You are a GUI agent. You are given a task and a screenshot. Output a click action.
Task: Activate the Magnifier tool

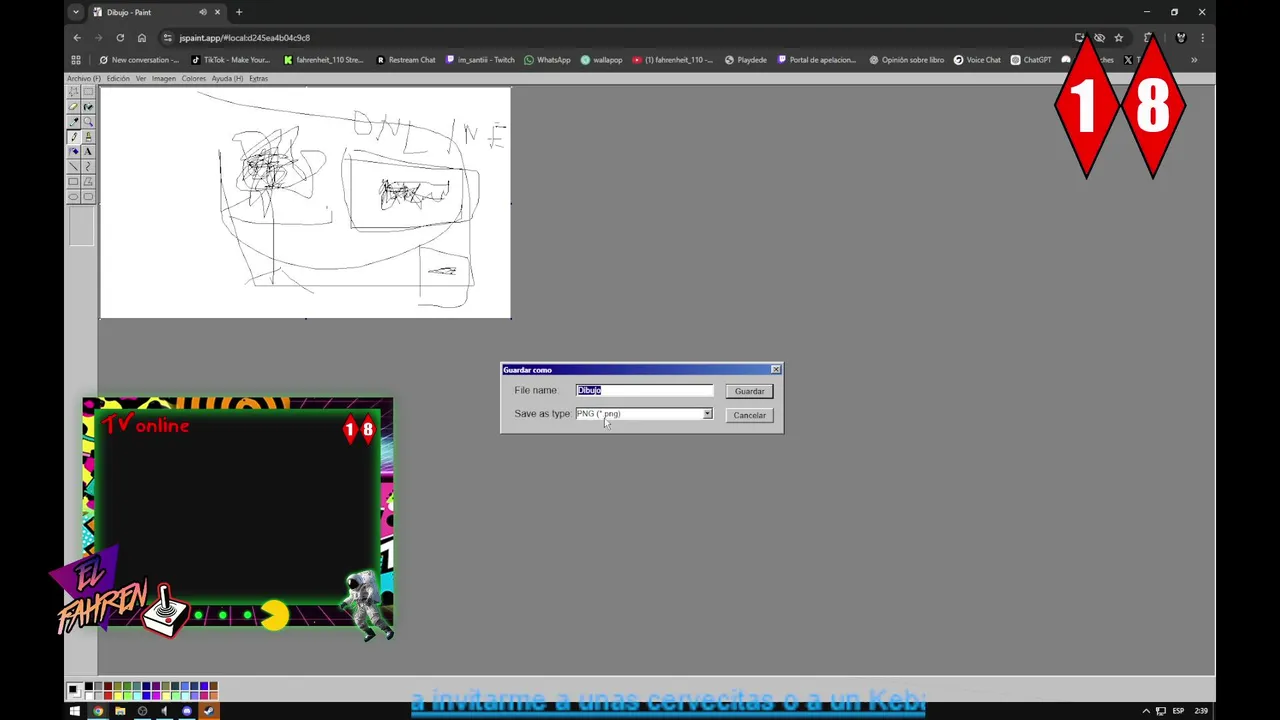click(88, 121)
